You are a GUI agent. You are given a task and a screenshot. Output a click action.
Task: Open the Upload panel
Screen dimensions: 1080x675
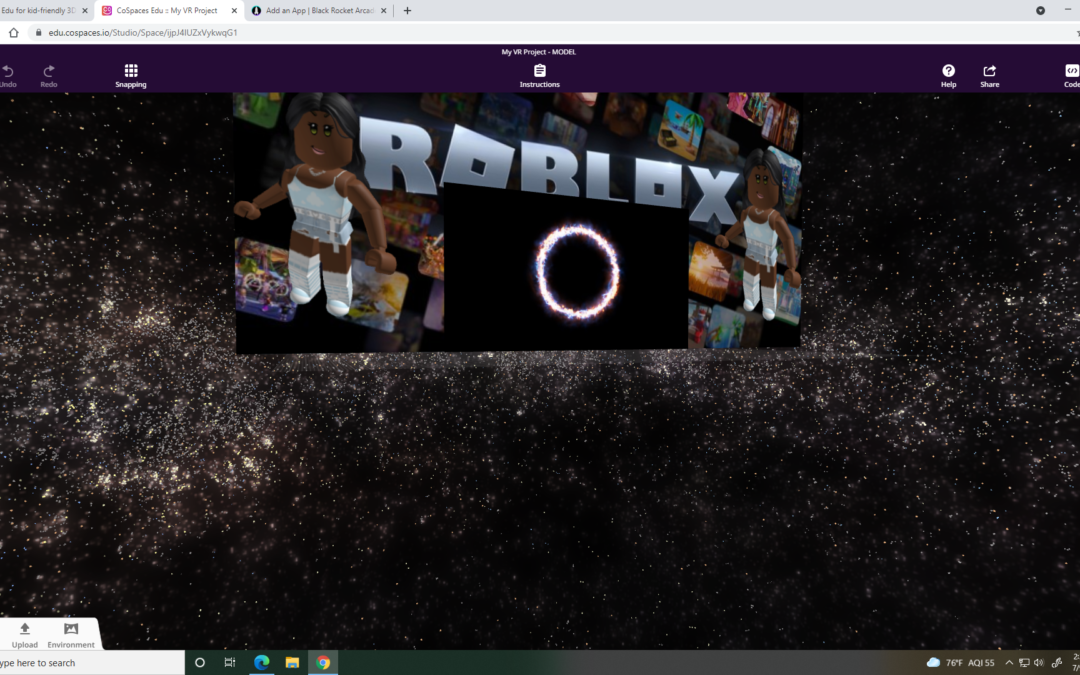tap(25, 635)
